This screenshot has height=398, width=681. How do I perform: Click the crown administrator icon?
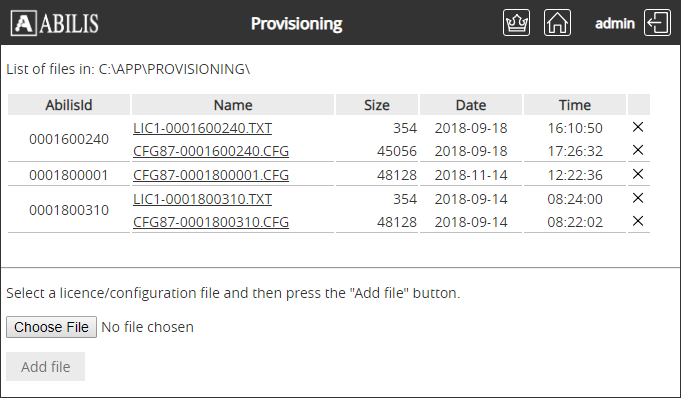(x=516, y=23)
